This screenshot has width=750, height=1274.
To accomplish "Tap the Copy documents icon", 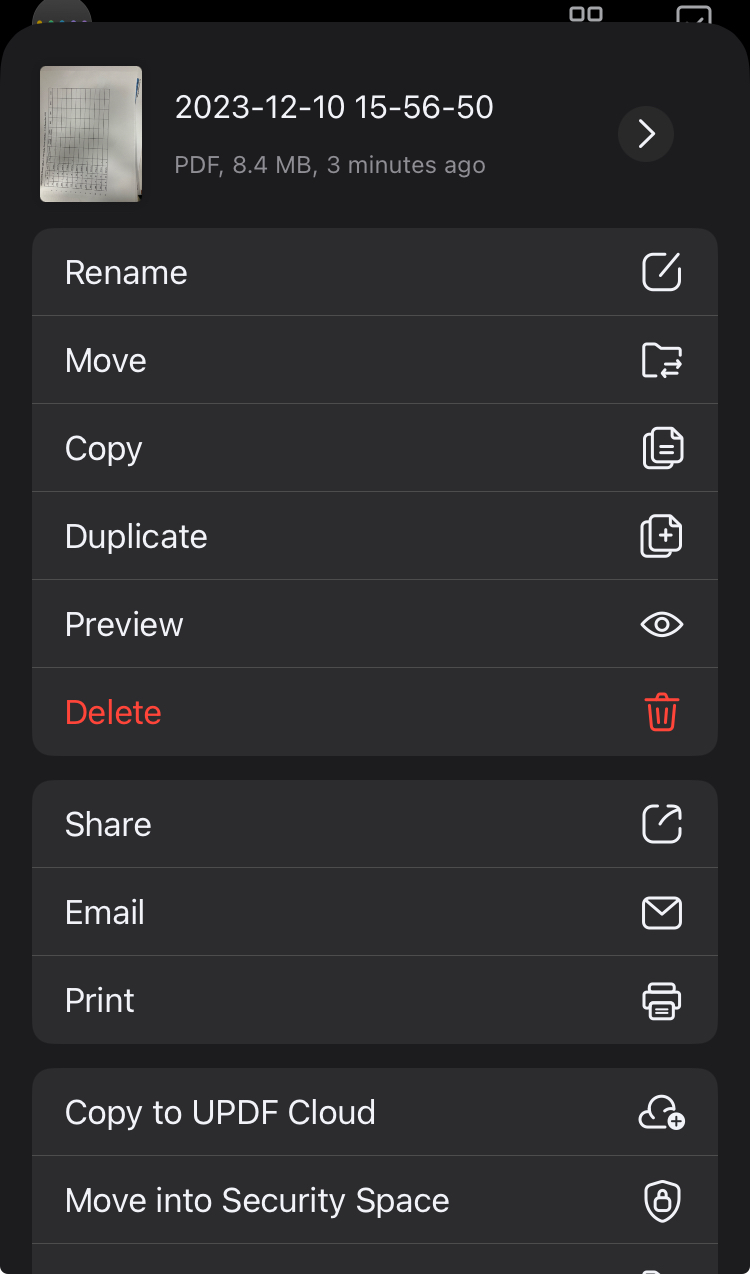I will 661,448.
